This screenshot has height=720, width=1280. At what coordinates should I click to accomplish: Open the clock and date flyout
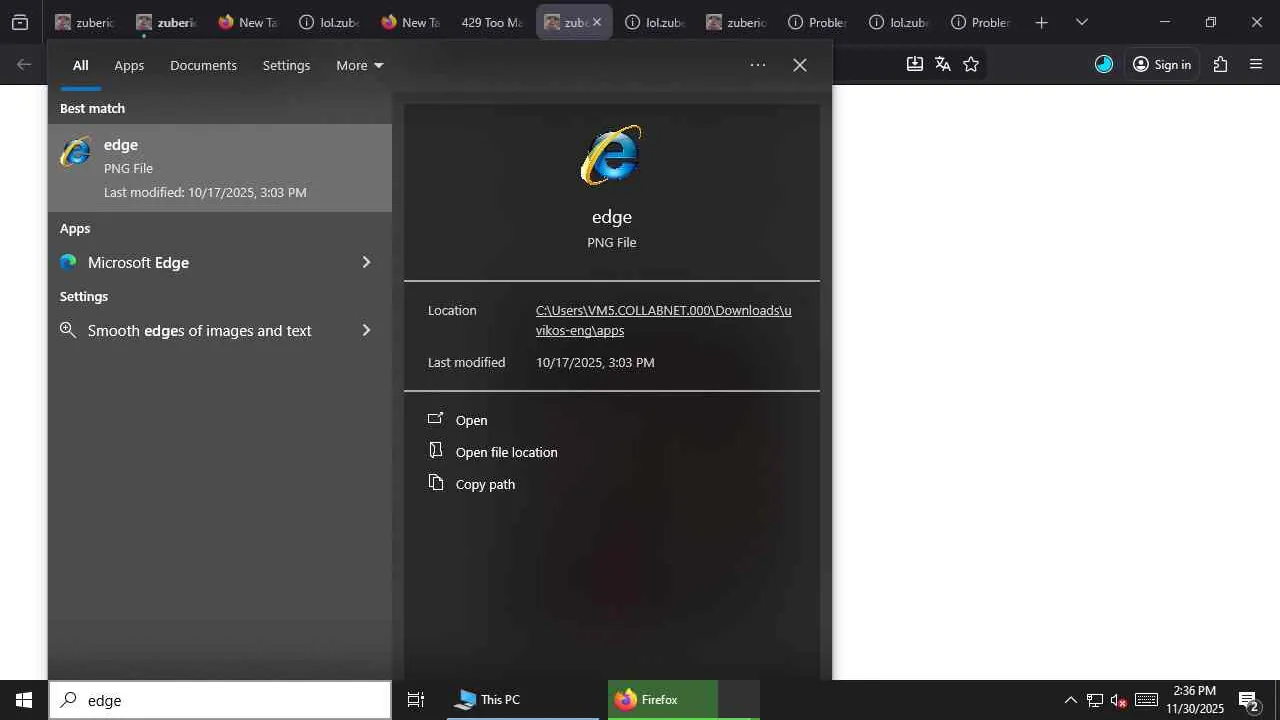[x=1194, y=700]
